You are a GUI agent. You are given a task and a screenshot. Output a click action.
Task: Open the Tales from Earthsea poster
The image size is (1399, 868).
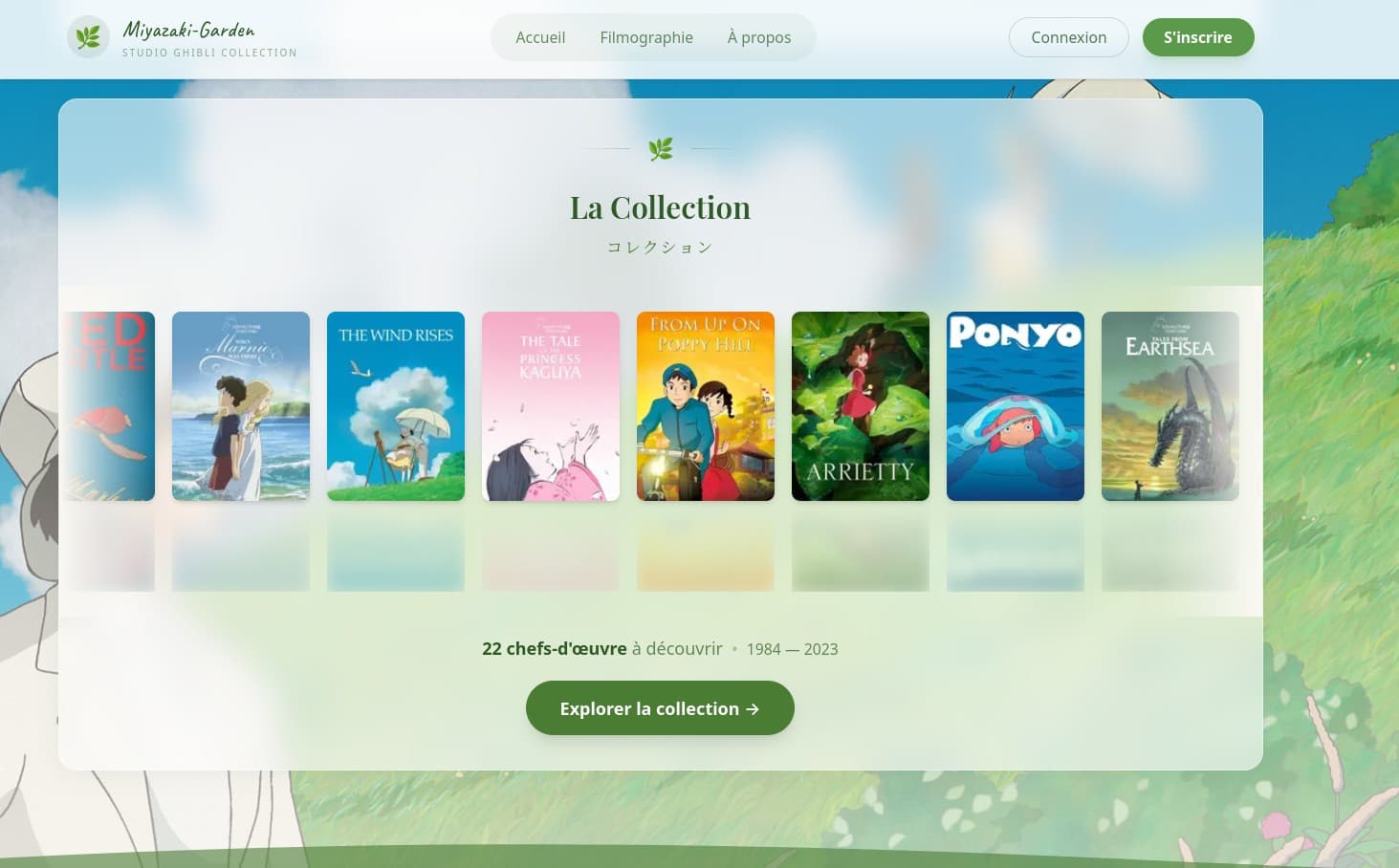pos(1170,406)
